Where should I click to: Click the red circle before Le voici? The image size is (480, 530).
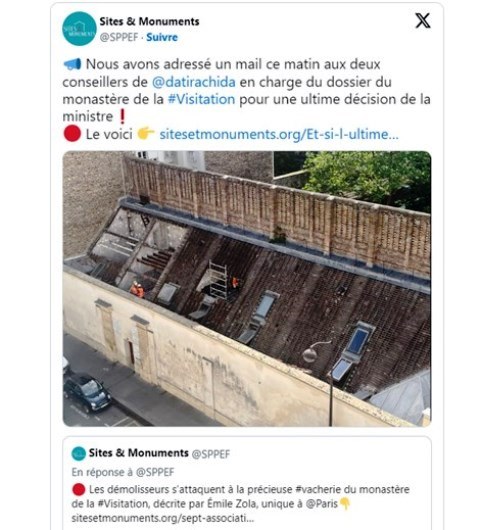coord(72,134)
